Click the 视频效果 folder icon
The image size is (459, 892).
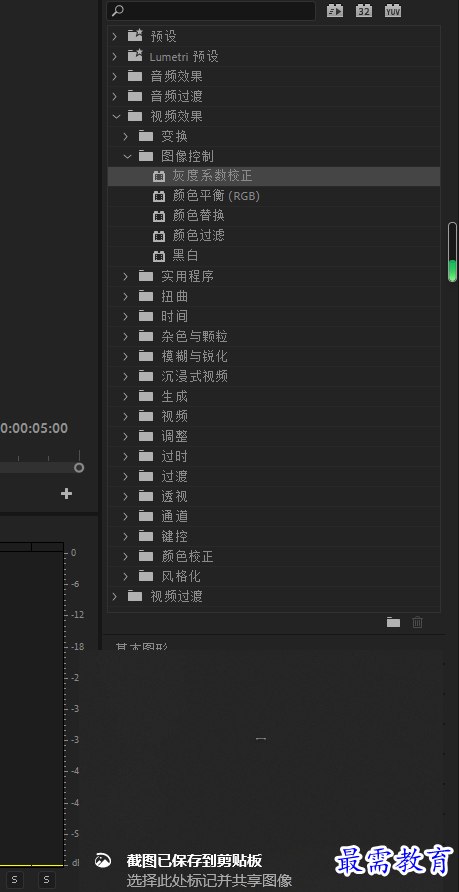coord(135,116)
